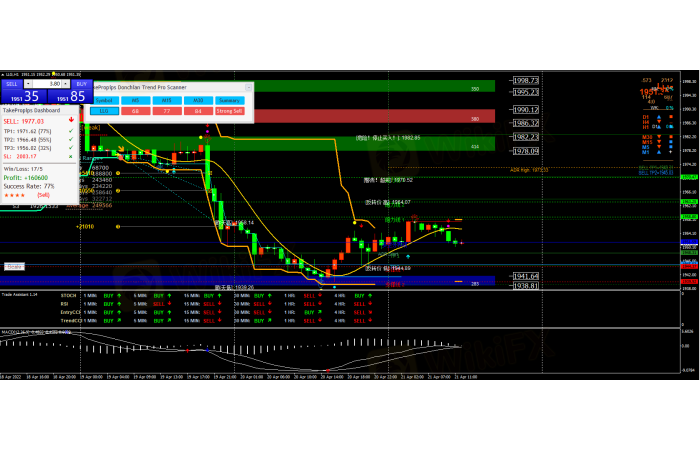700x450 pixels.
Task: Select the Symbol header in scanner
Action: click(103, 100)
